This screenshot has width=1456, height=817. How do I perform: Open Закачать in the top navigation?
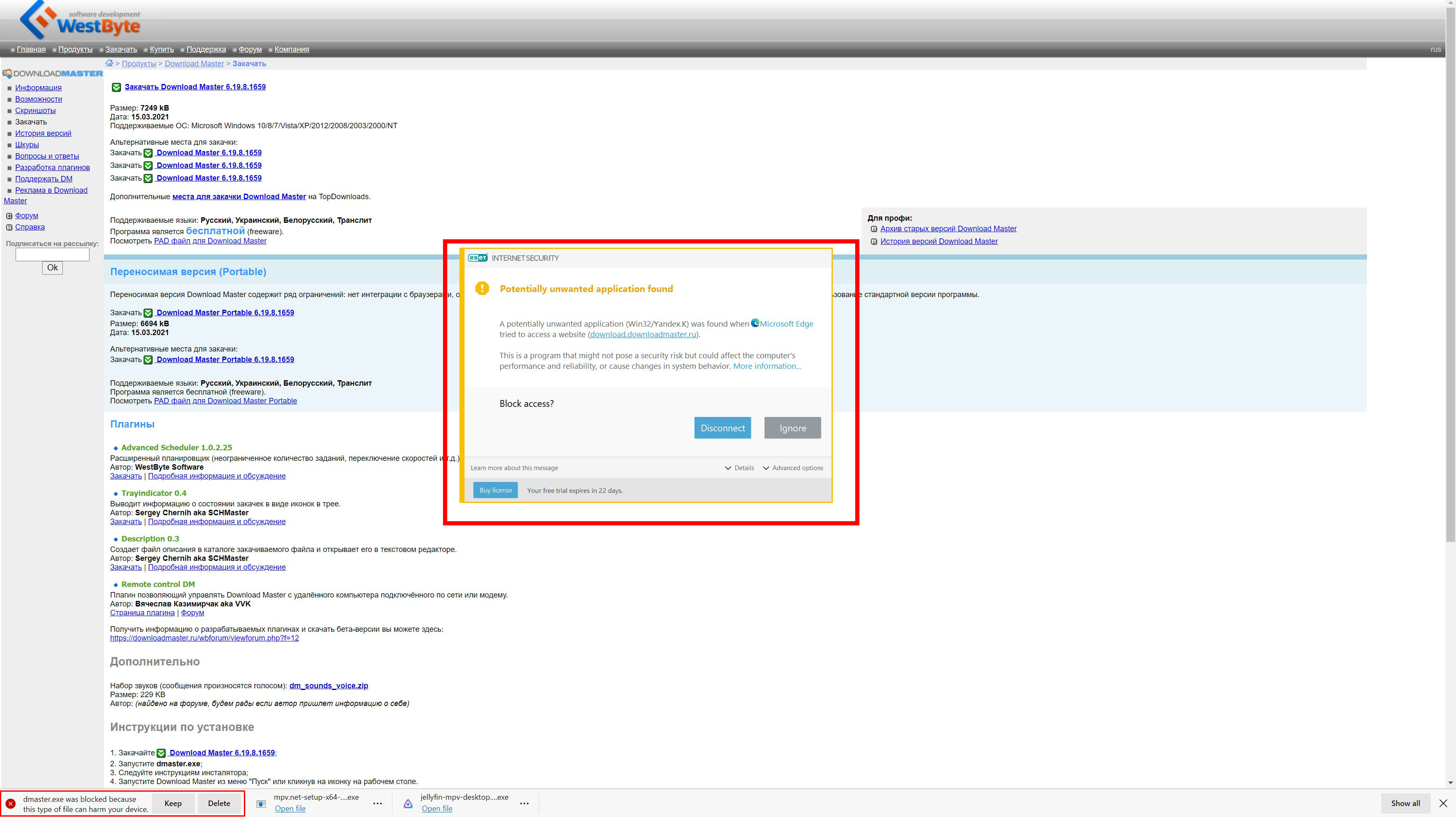121,49
